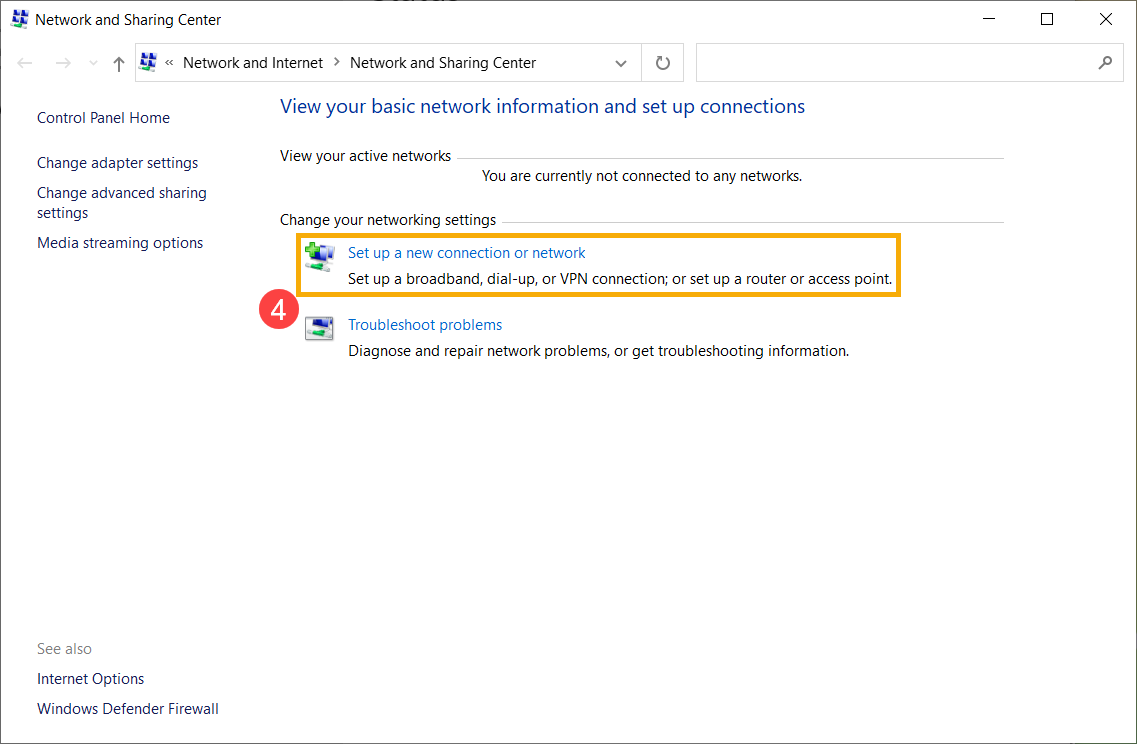Open the Troubleshoot problems link
Image resolution: width=1137 pixels, height=744 pixels.
425,325
